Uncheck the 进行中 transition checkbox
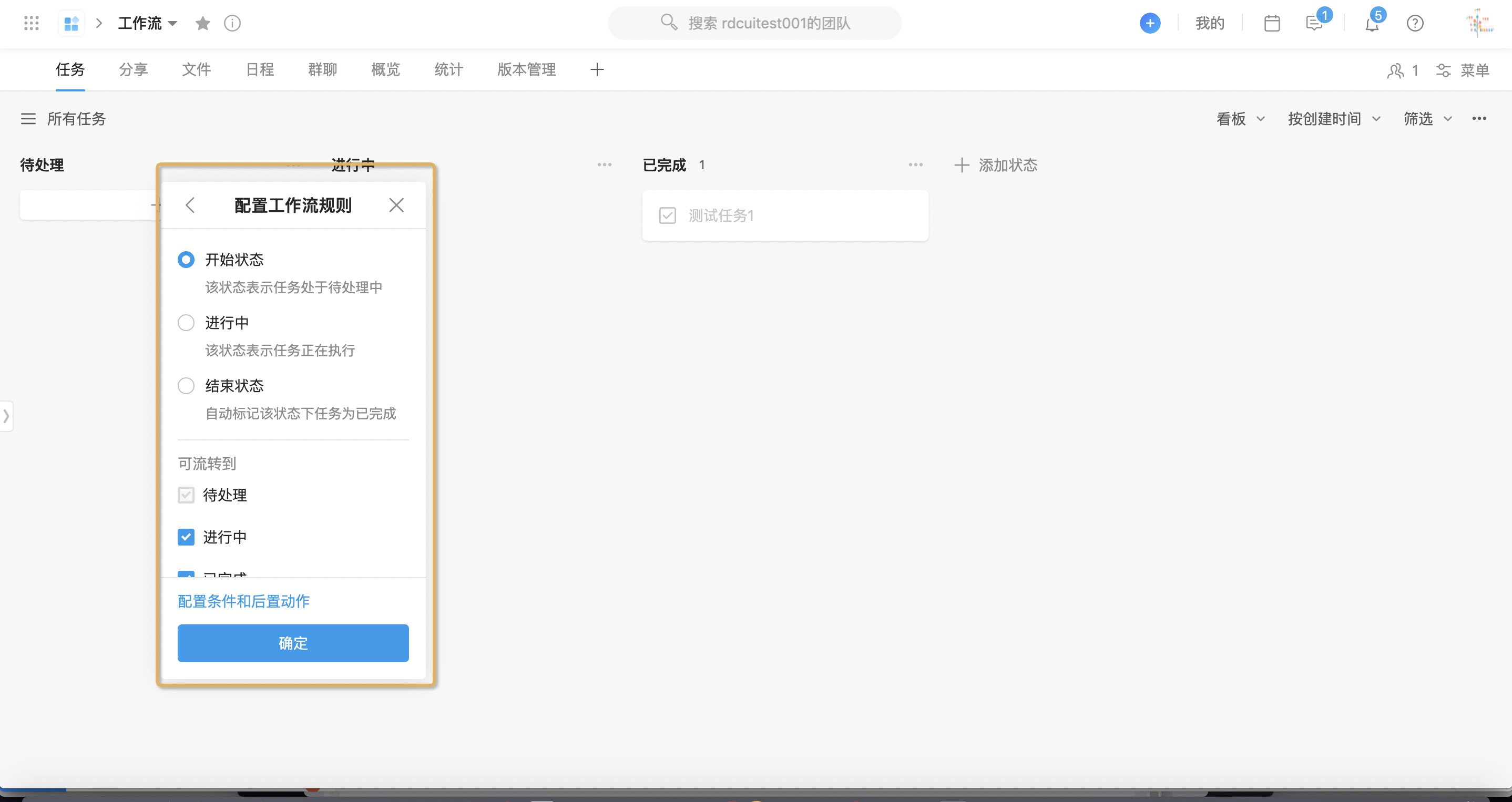The width and height of the screenshot is (1512, 802). click(186, 537)
